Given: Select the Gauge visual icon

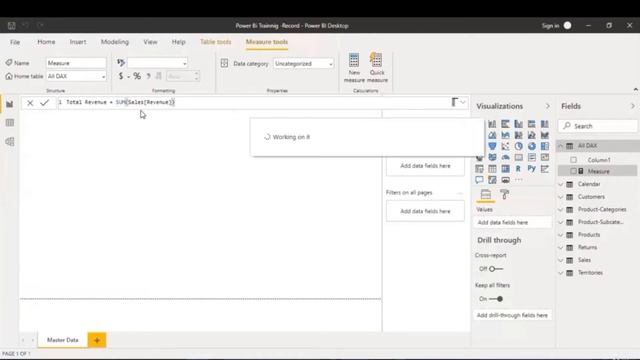Looking at the screenshot, I should (x=505, y=157).
